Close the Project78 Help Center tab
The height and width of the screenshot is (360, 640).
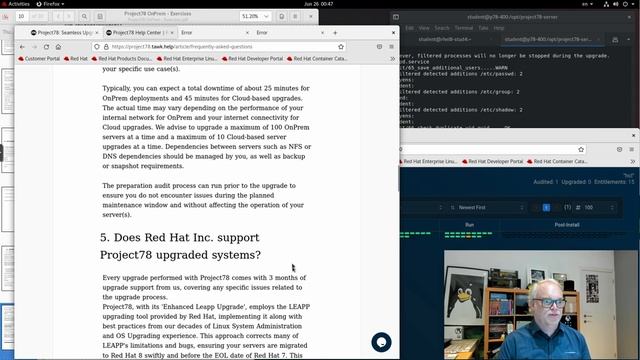172,33
